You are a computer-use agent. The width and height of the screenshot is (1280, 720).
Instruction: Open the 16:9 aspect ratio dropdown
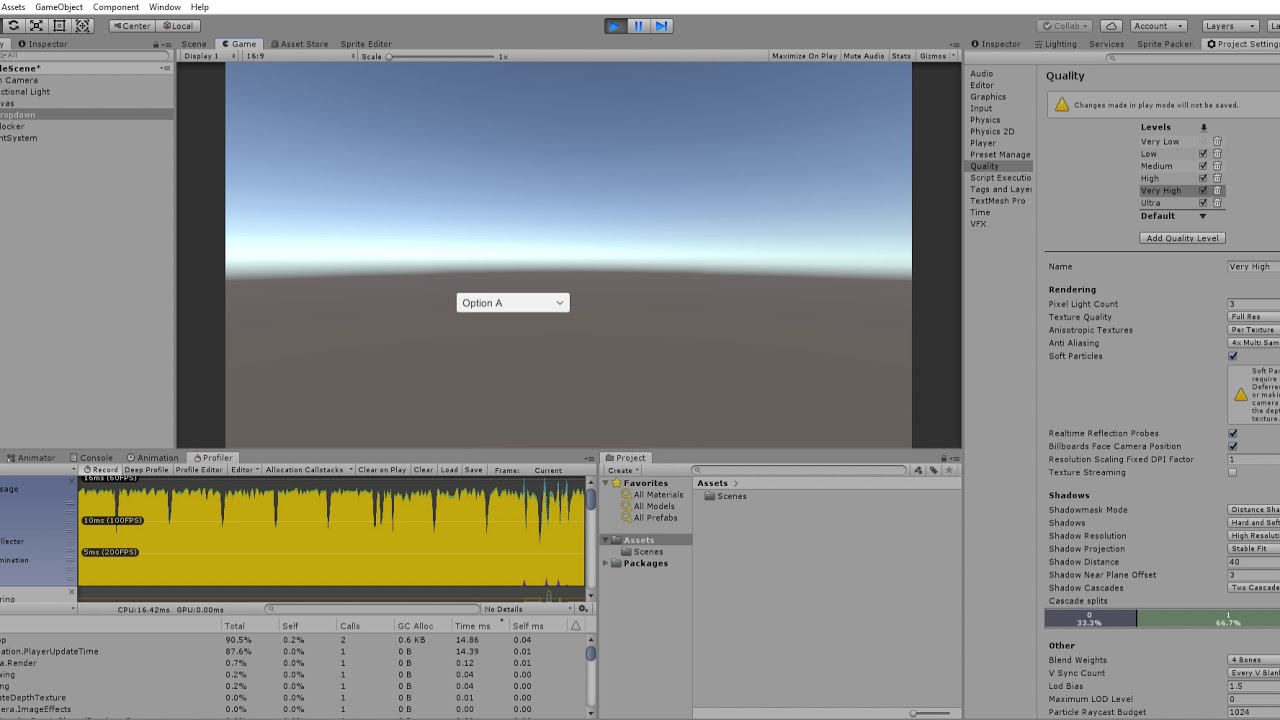coord(300,56)
